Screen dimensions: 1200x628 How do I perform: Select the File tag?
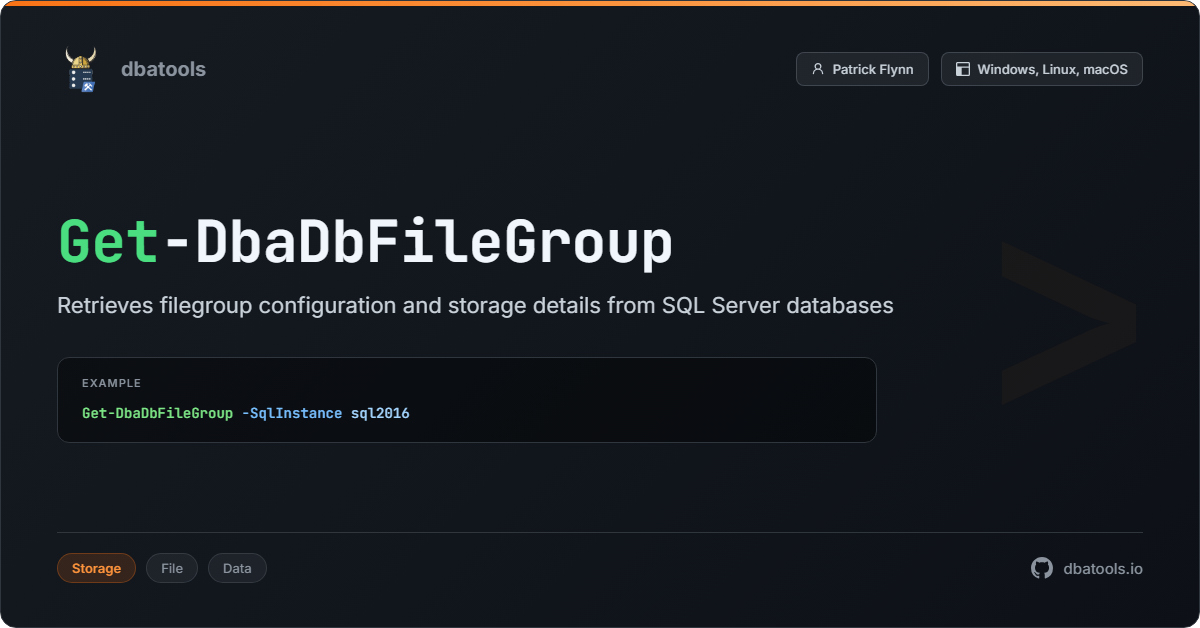(x=172, y=568)
